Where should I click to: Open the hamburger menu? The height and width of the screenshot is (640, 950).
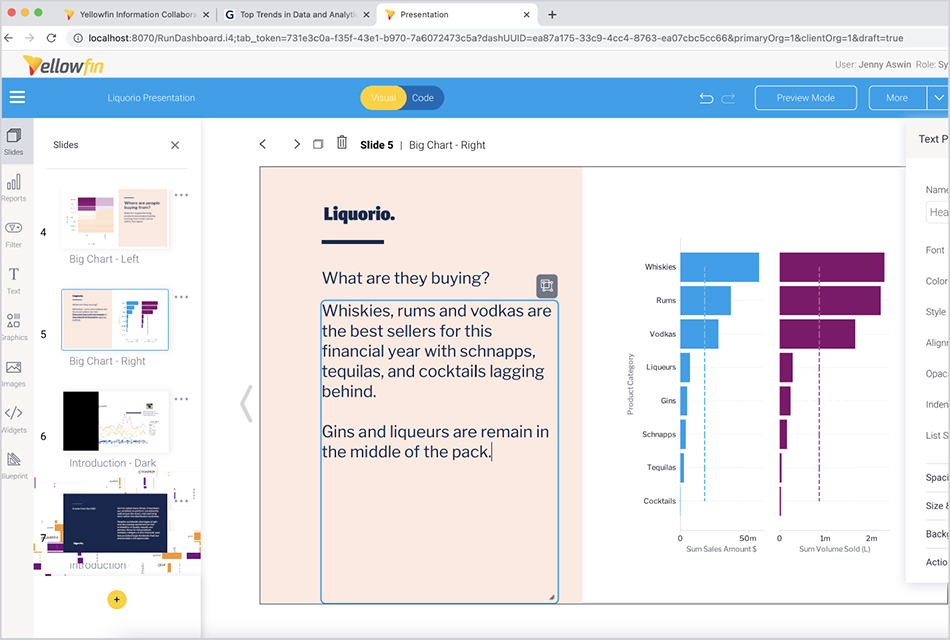tap(17, 98)
